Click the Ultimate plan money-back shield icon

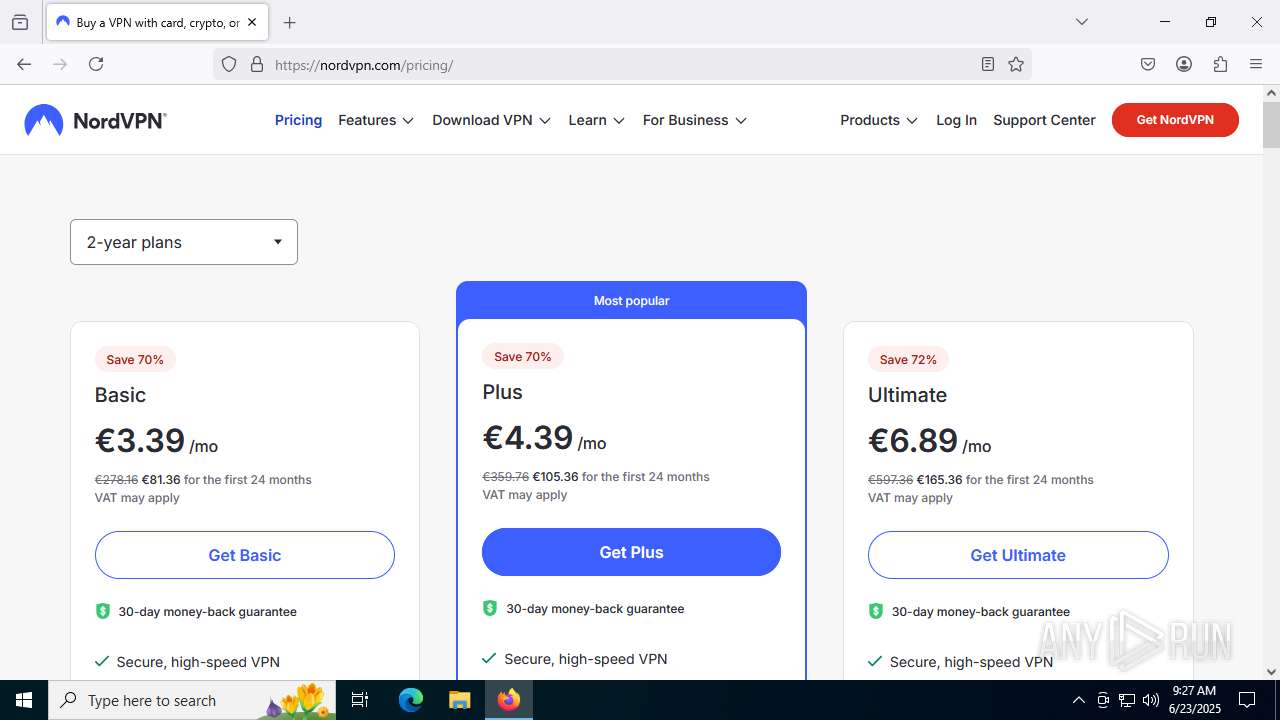click(x=875, y=611)
